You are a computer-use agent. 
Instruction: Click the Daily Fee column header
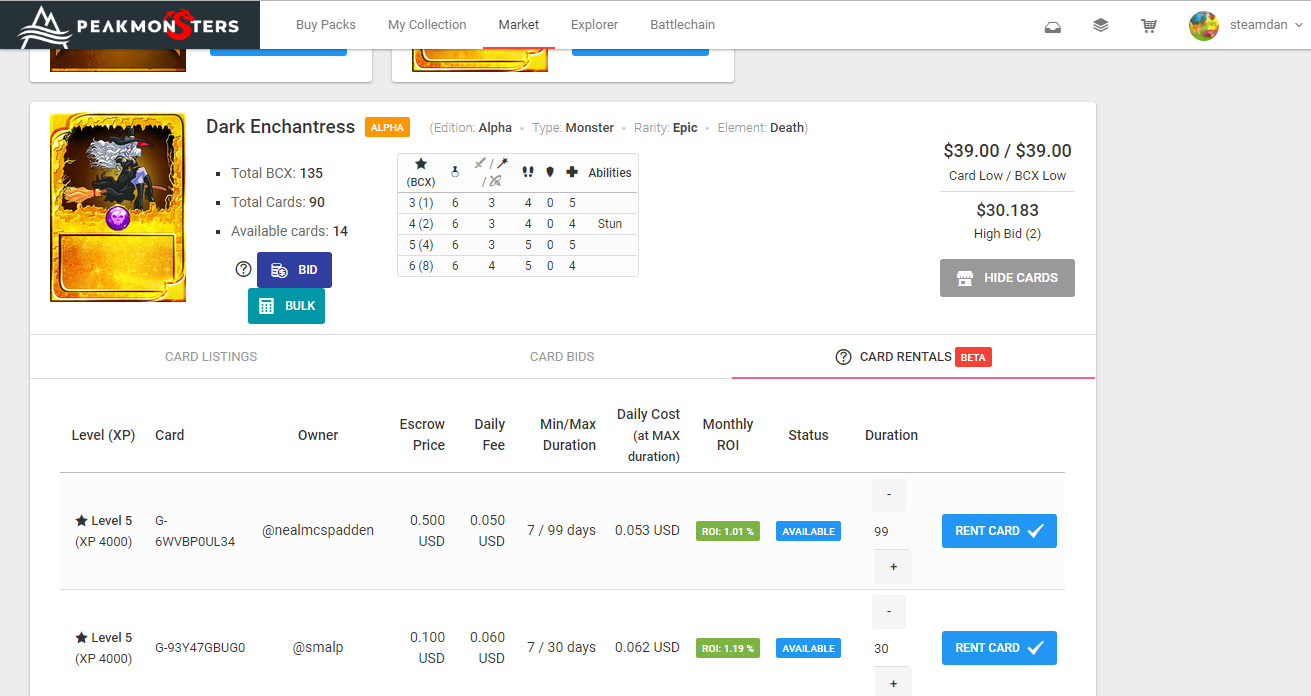coord(489,435)
